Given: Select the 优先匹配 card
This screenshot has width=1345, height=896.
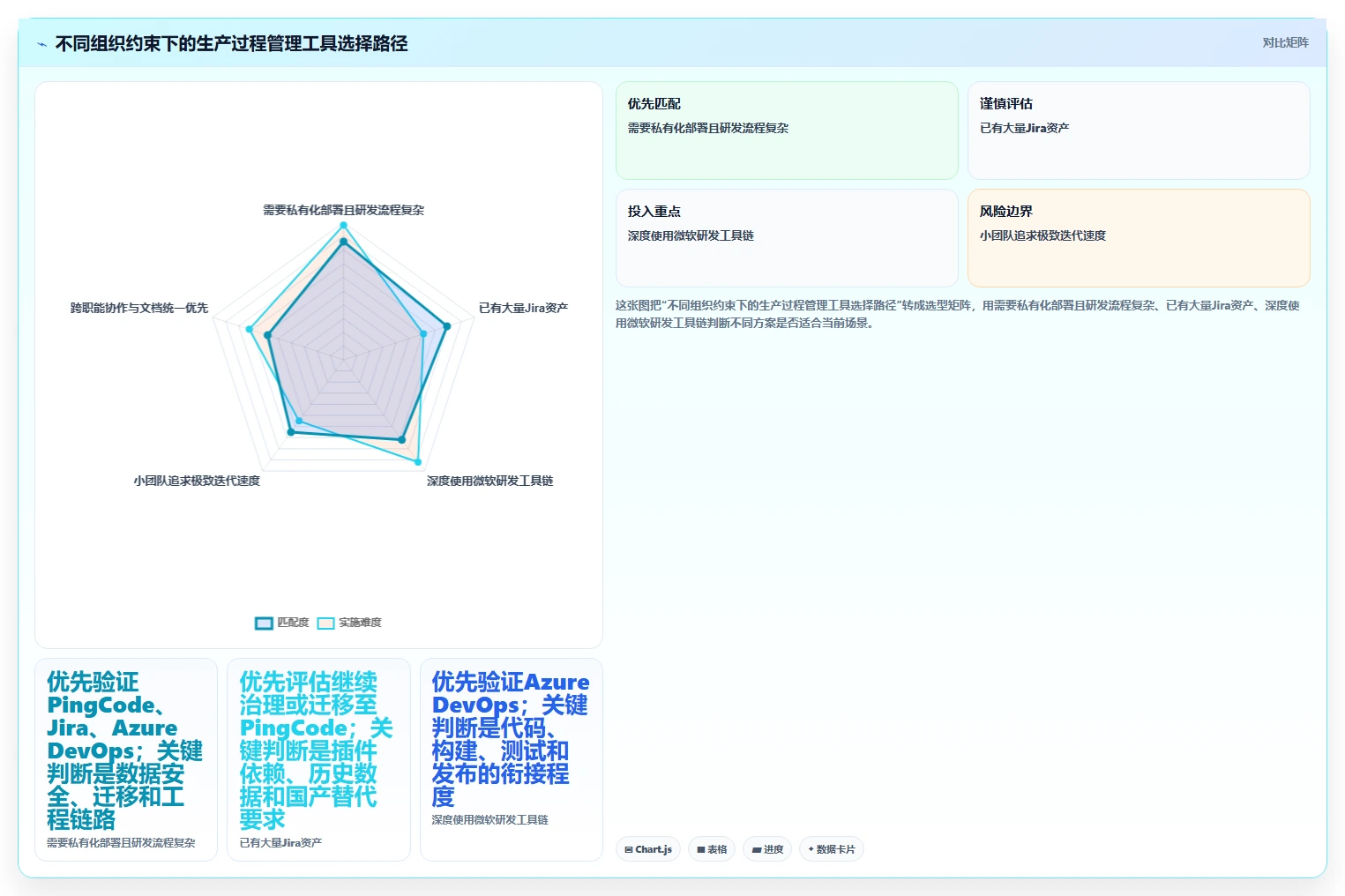Looking at the screenshot, I should click(787, 131).
